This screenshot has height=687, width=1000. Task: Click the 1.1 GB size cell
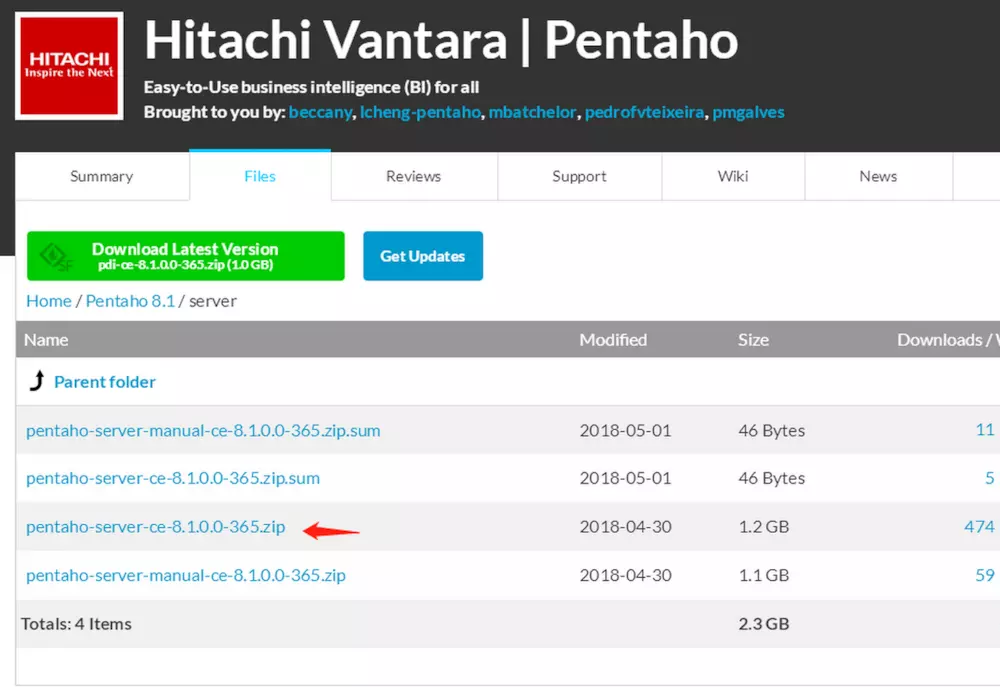point(764,575)
